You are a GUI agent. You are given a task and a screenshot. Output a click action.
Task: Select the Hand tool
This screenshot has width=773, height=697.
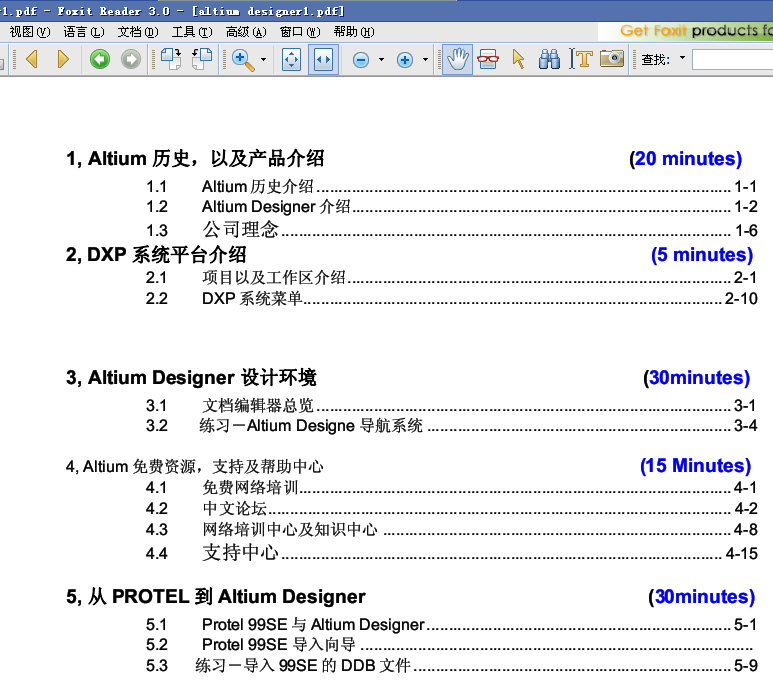pyautogui.click(x=457, y=60)
